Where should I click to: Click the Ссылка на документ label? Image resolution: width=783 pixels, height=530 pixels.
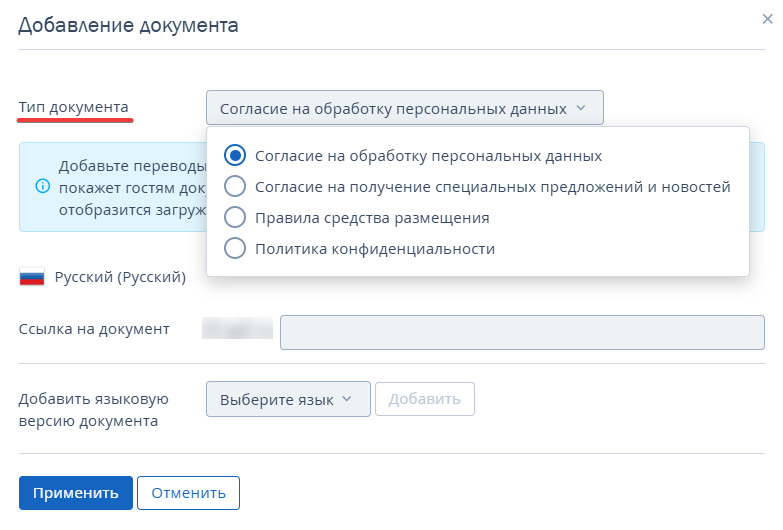point(94,329)
